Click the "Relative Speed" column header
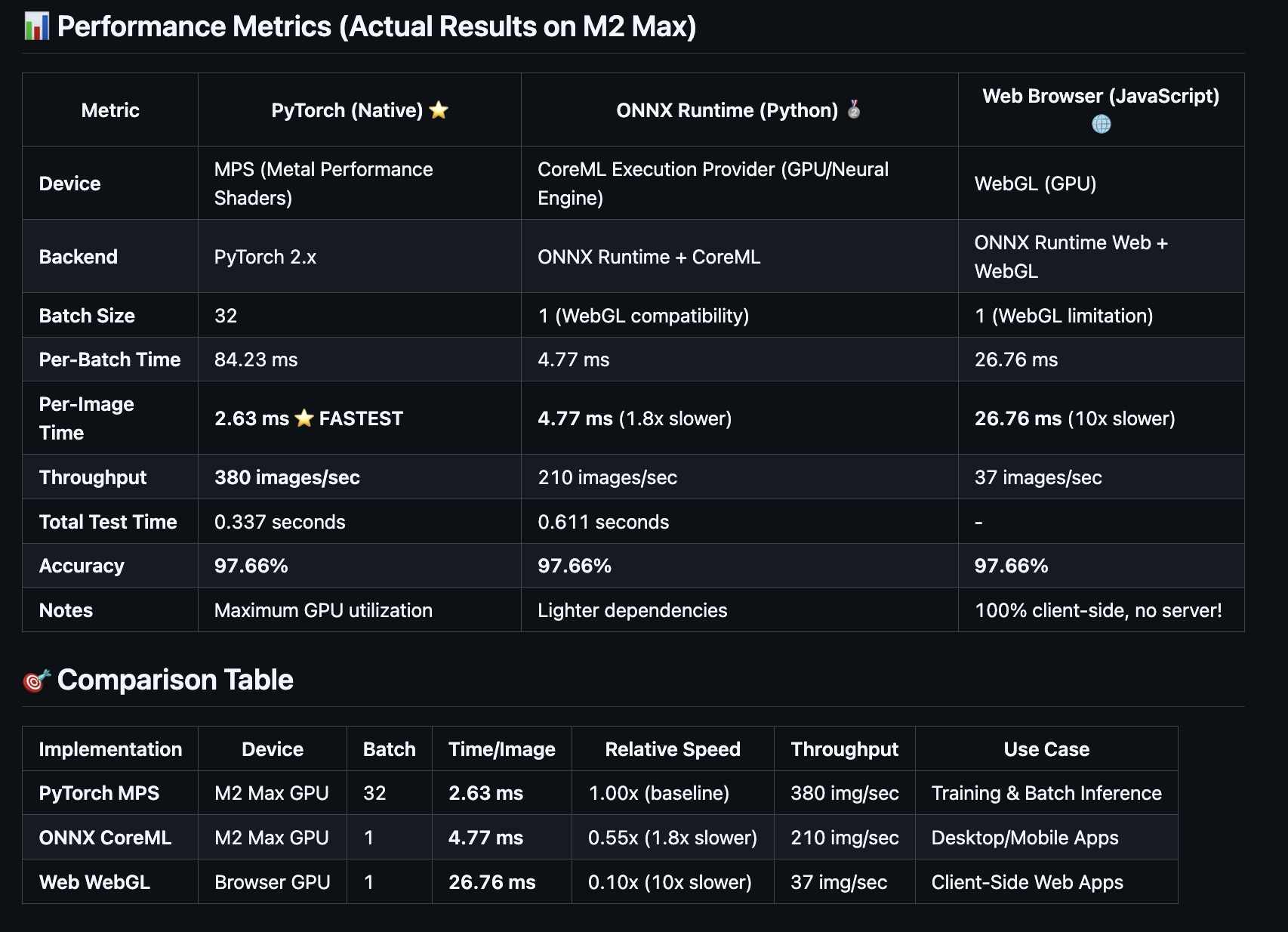This screenshot has width=1288, height=932. coord(672,749)
